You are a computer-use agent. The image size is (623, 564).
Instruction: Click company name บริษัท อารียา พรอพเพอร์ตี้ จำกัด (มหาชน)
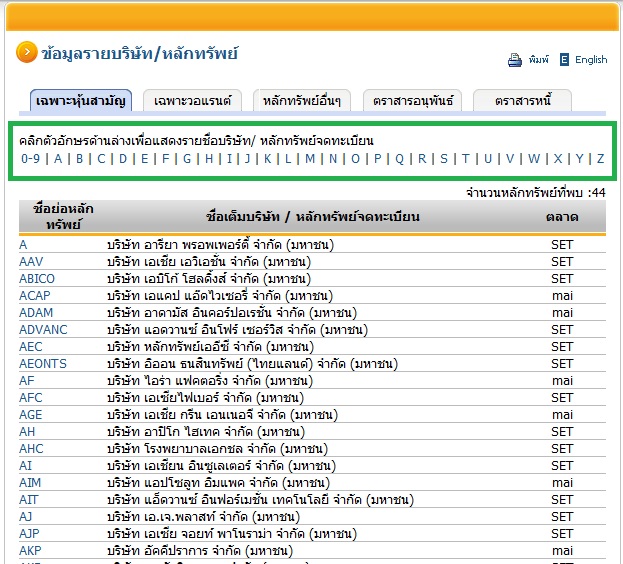(x=221, y=245)
